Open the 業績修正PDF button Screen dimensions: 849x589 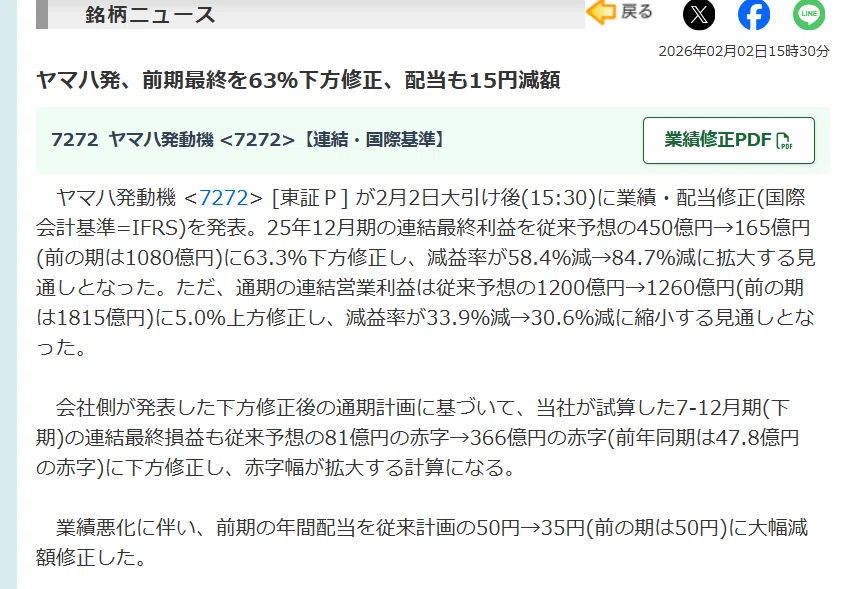[x=729, y=140]
